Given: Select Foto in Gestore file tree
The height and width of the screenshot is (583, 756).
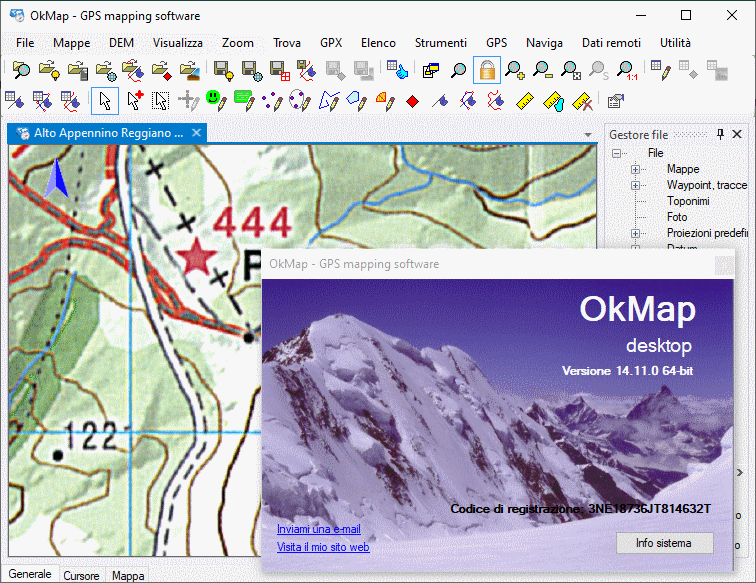Looking at the screenshot, I should coord(677,217).
